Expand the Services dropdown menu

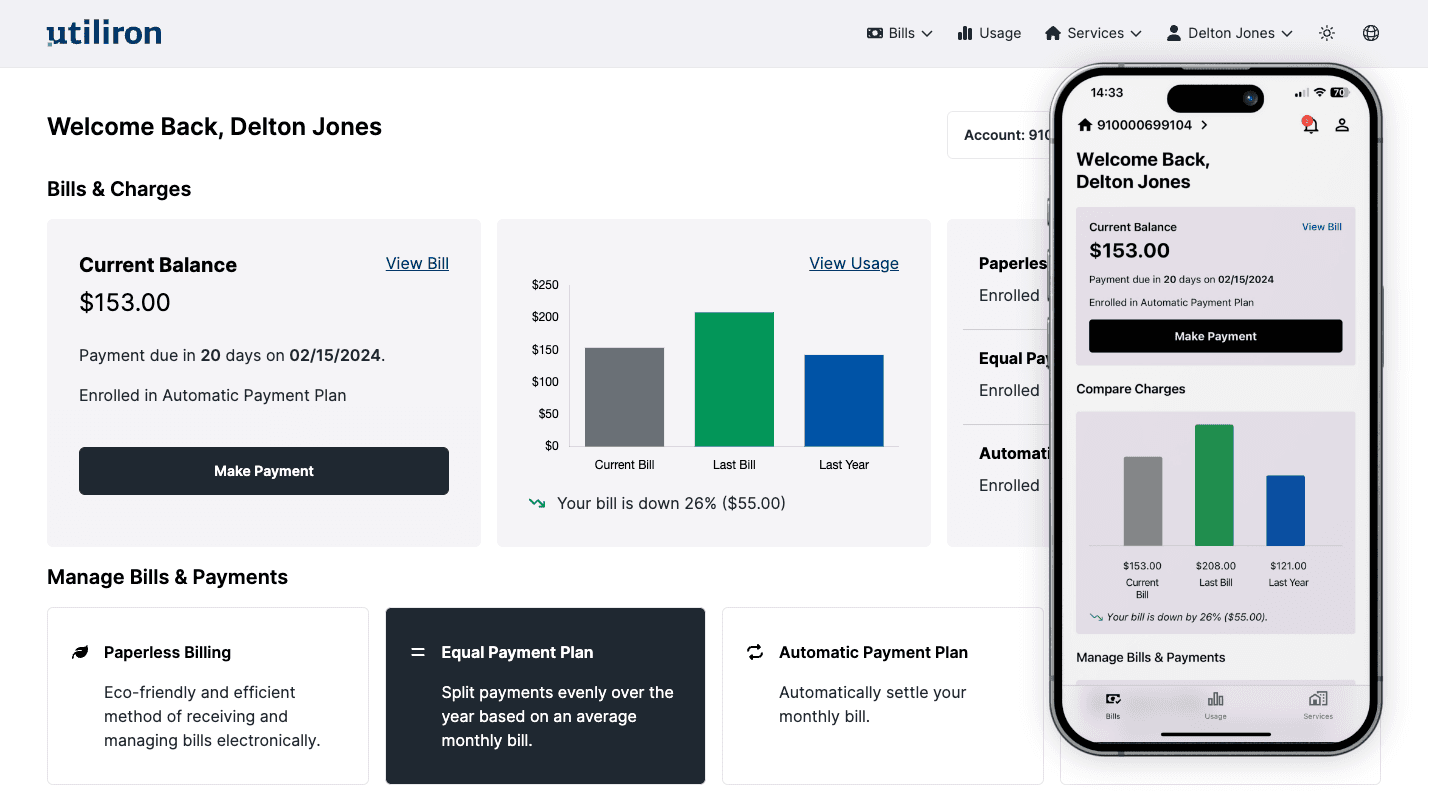[x=1093, y=33]
